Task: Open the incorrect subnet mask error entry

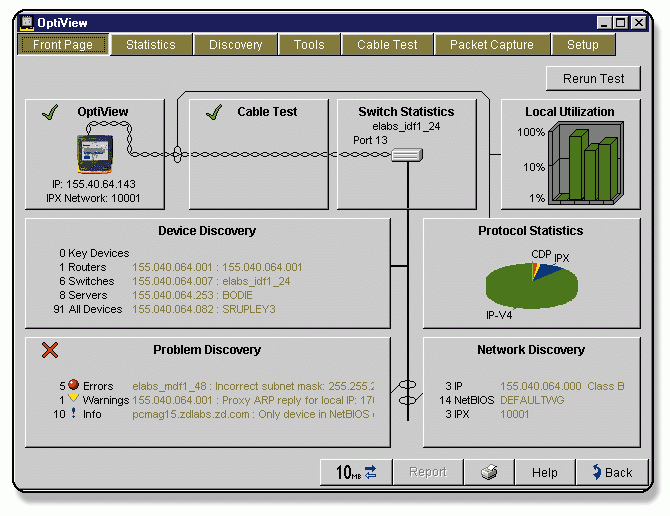Action: [253, 386]
